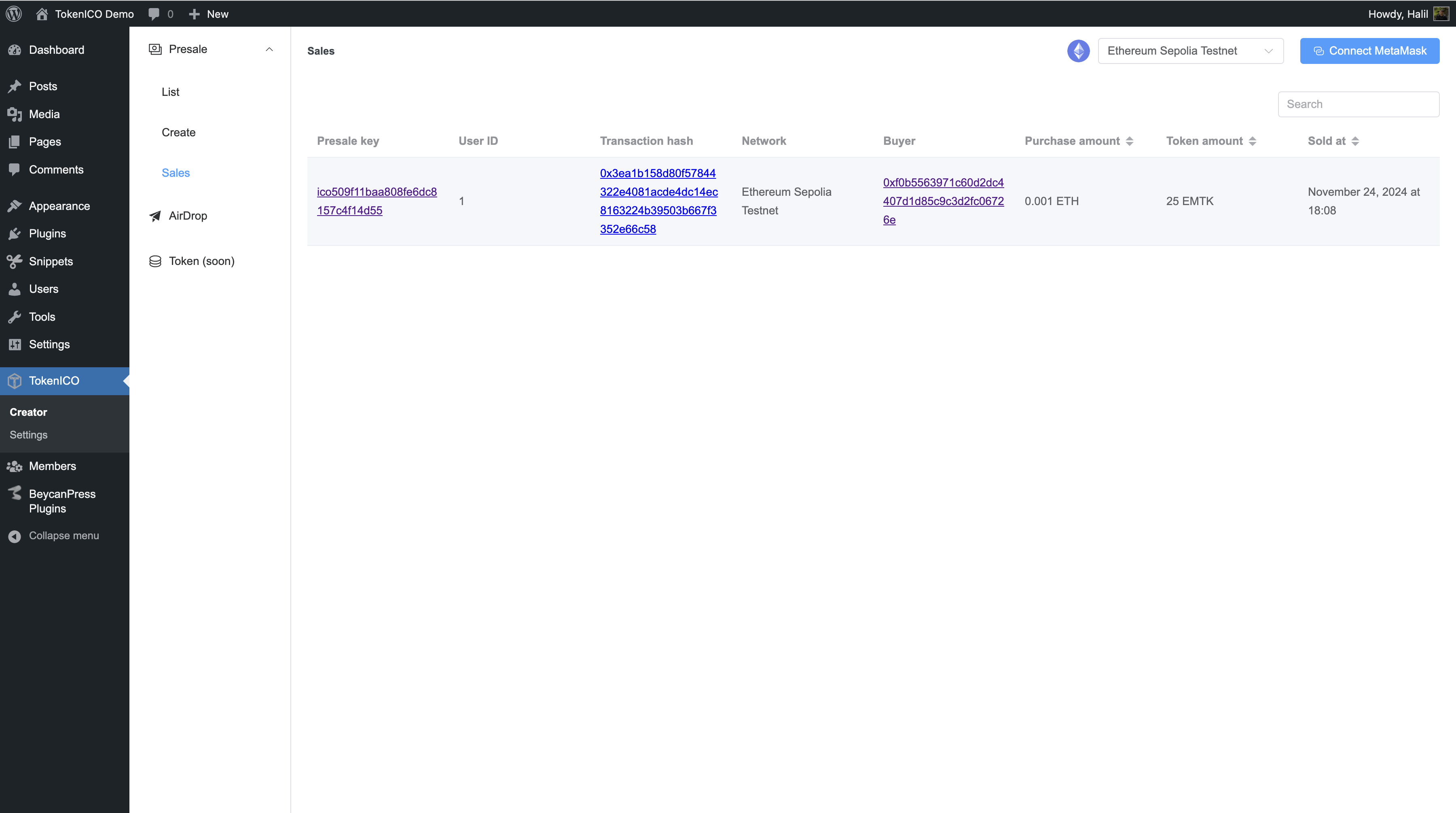Open the Creator submenu item
The height and width of the screenshot is (813, 1456).
click(28, 412)
